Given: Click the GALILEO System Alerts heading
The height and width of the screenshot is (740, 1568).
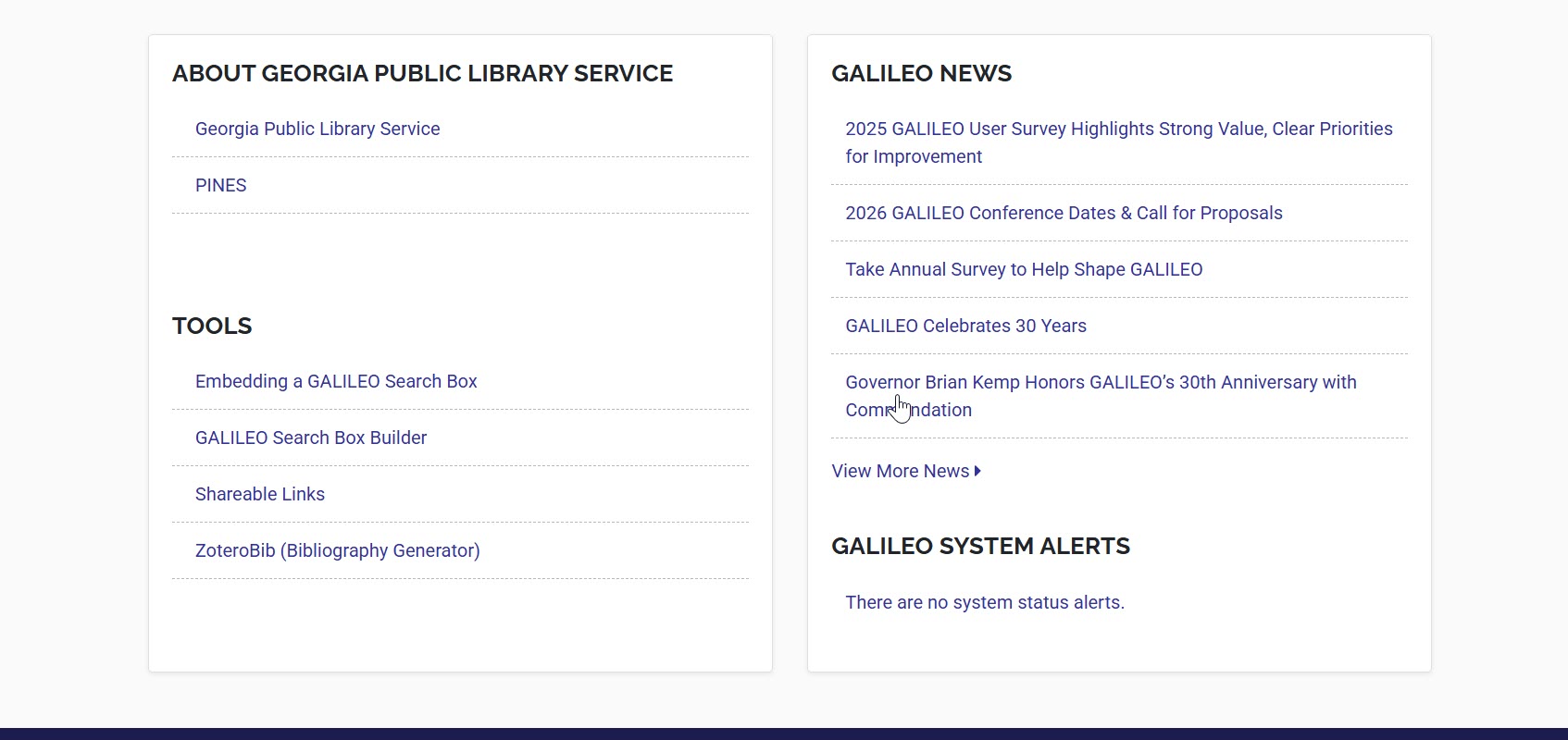Looking at the screenshot, I should (x=980, y=547).
